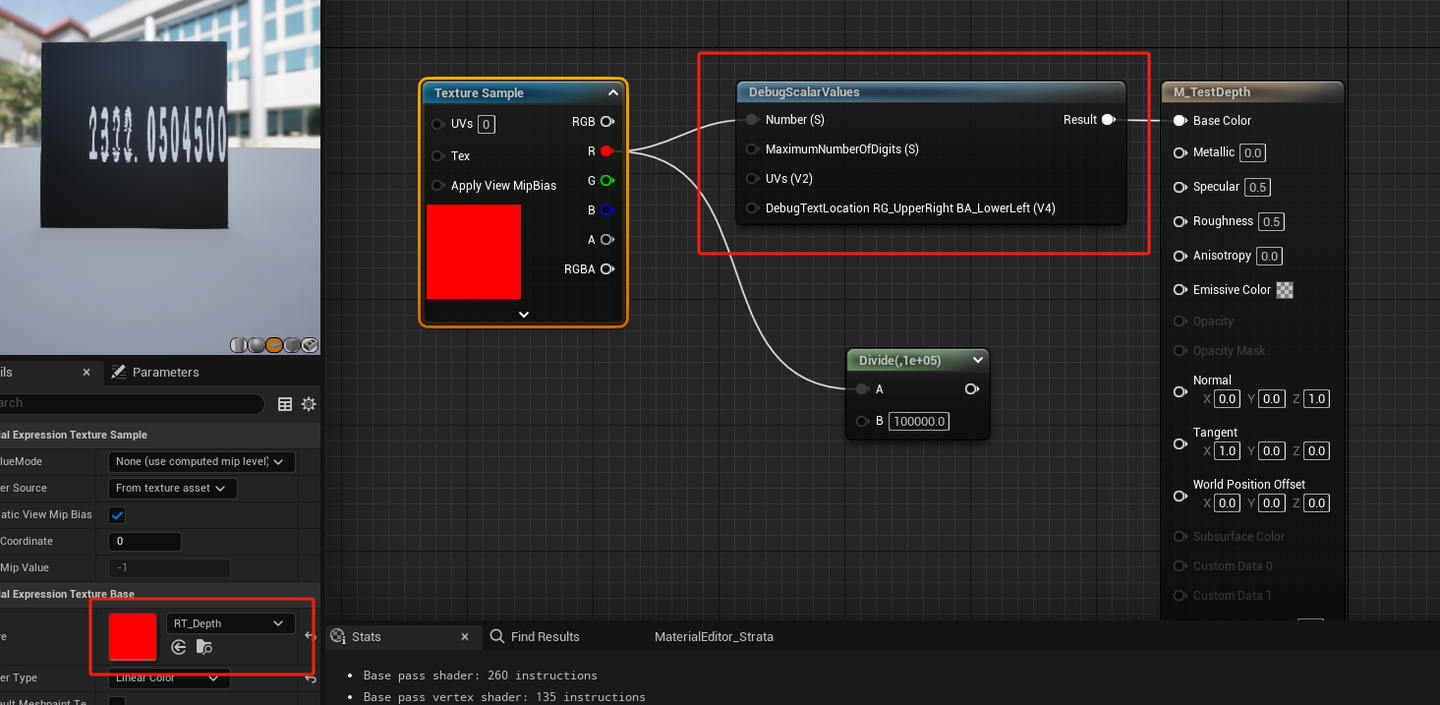Click the column view icon beside the search bar
The image size is (1440, 705).
click(285, 404)
